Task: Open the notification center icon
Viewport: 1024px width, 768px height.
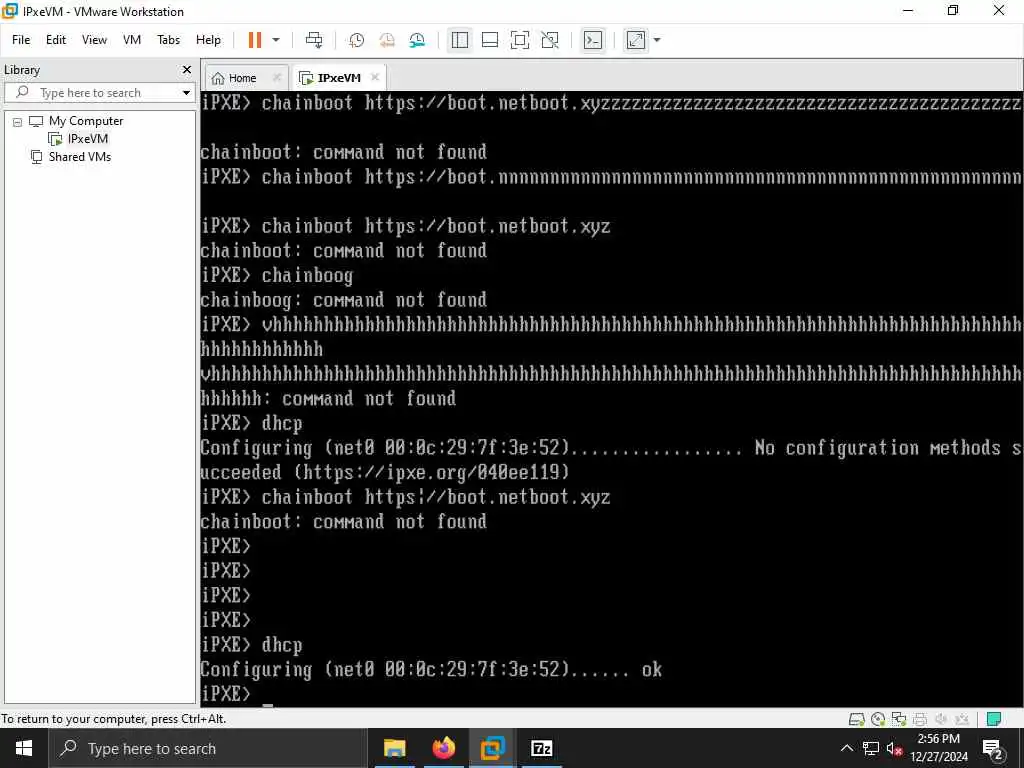Action: coord(993,749)
